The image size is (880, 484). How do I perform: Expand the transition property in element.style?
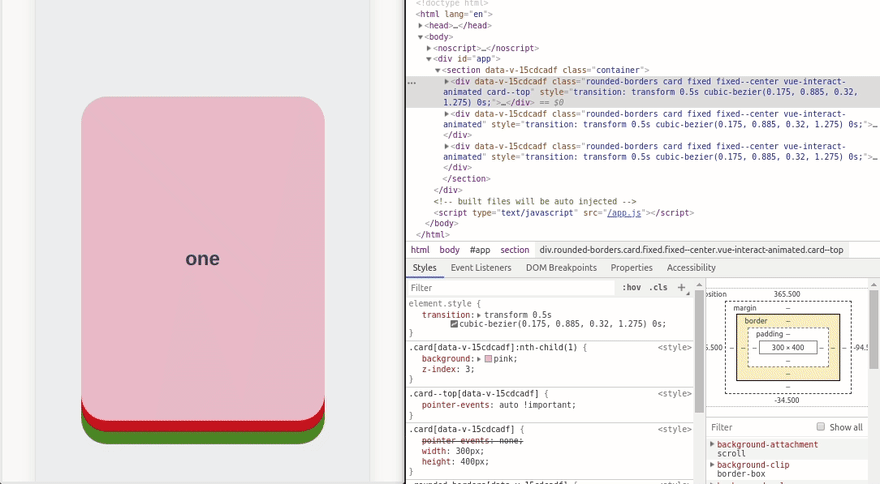click(x=479, y=315)
